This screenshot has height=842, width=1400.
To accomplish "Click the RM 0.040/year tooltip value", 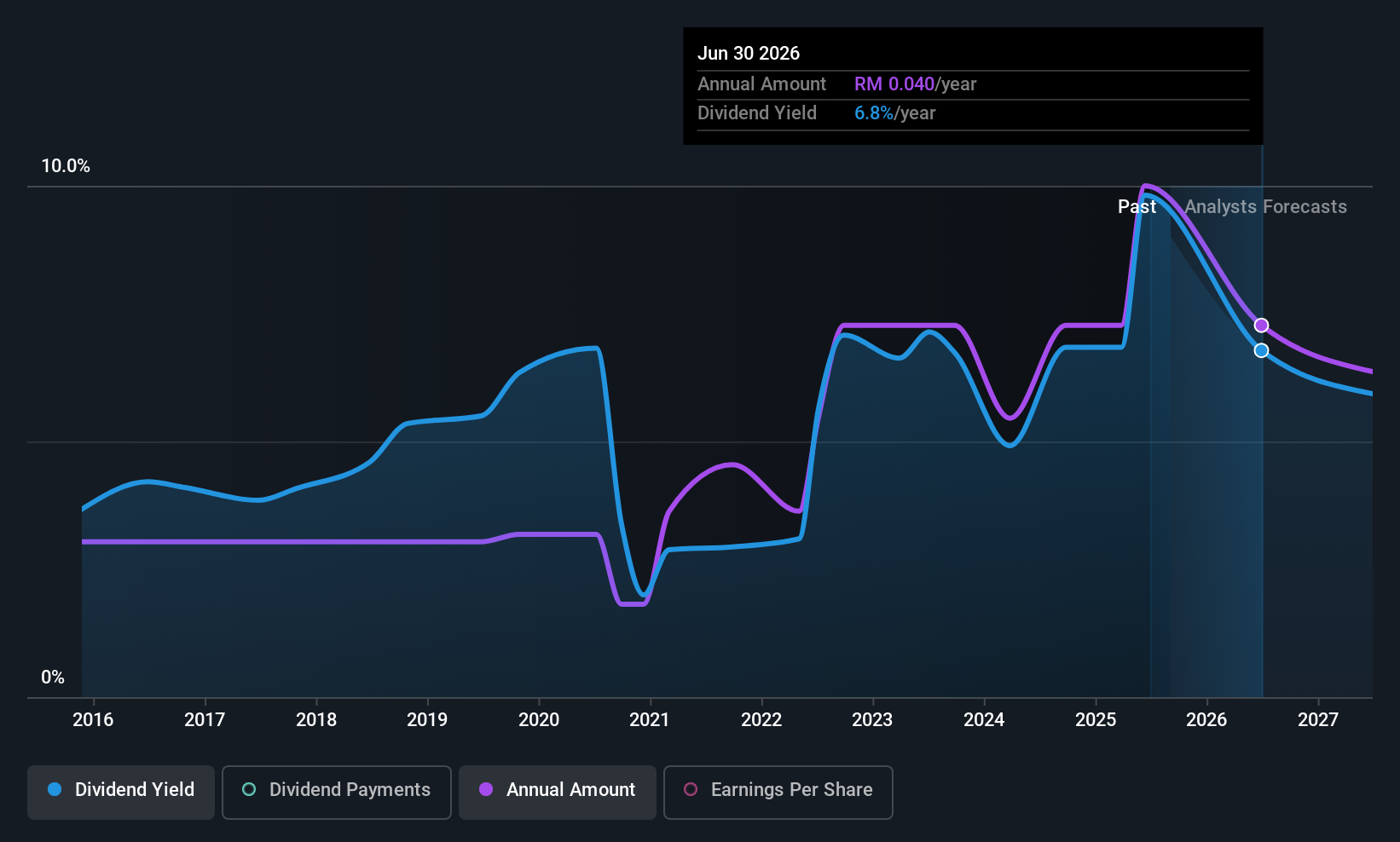I will coord(915,84).
